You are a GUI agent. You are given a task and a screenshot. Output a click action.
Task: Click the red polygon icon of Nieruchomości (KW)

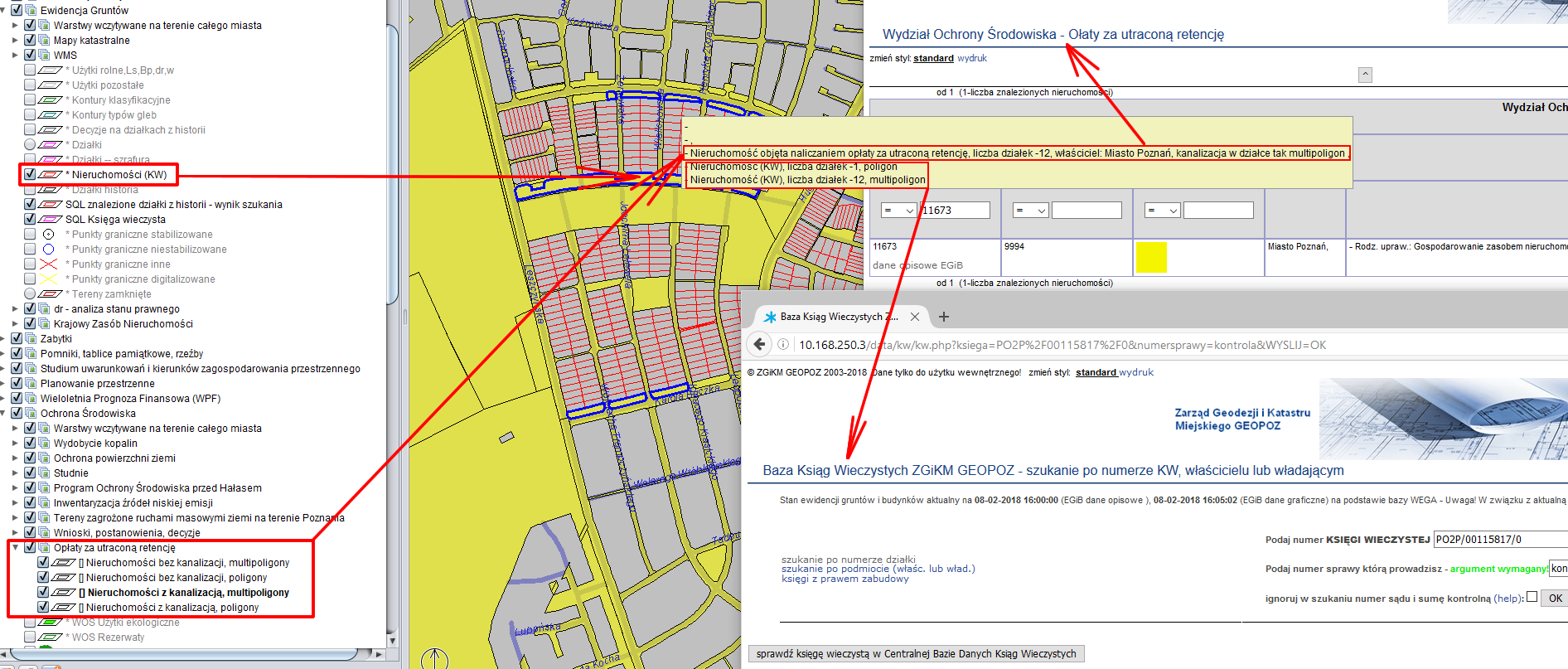(51, 175)
